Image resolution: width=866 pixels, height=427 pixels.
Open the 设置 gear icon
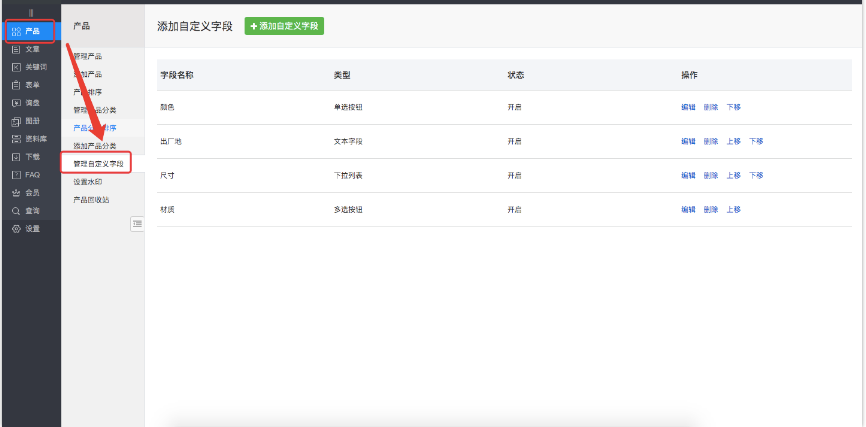tap(16, 229)
